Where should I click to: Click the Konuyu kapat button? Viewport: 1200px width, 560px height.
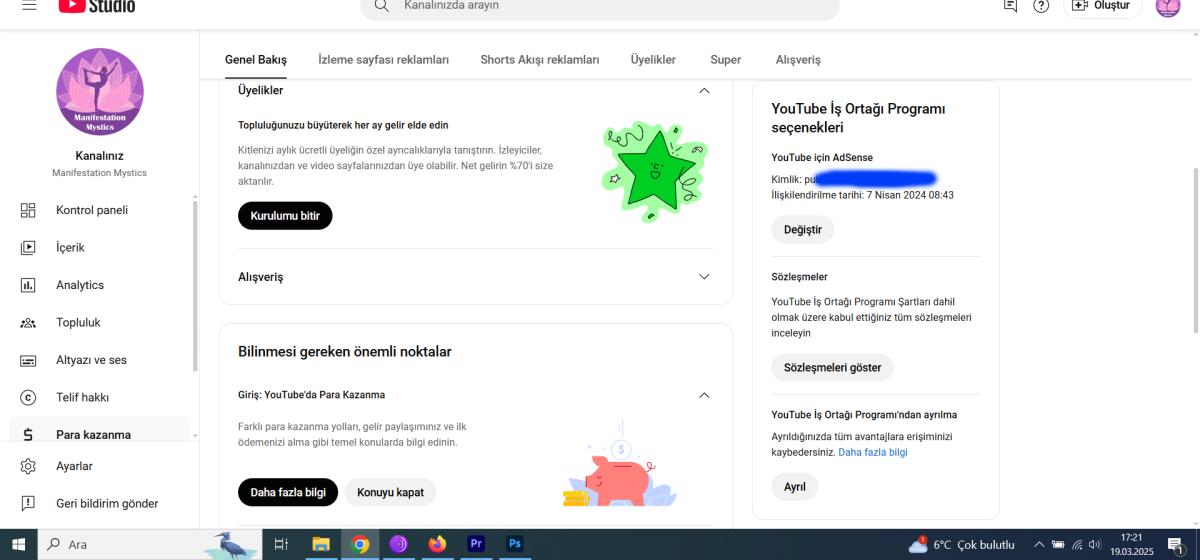(x=391, y=492)
